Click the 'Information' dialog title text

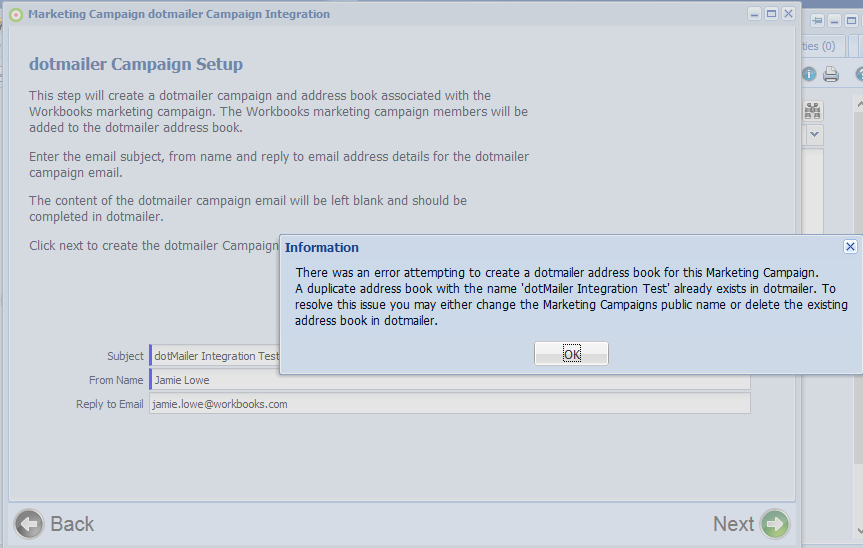coord(321,248)
